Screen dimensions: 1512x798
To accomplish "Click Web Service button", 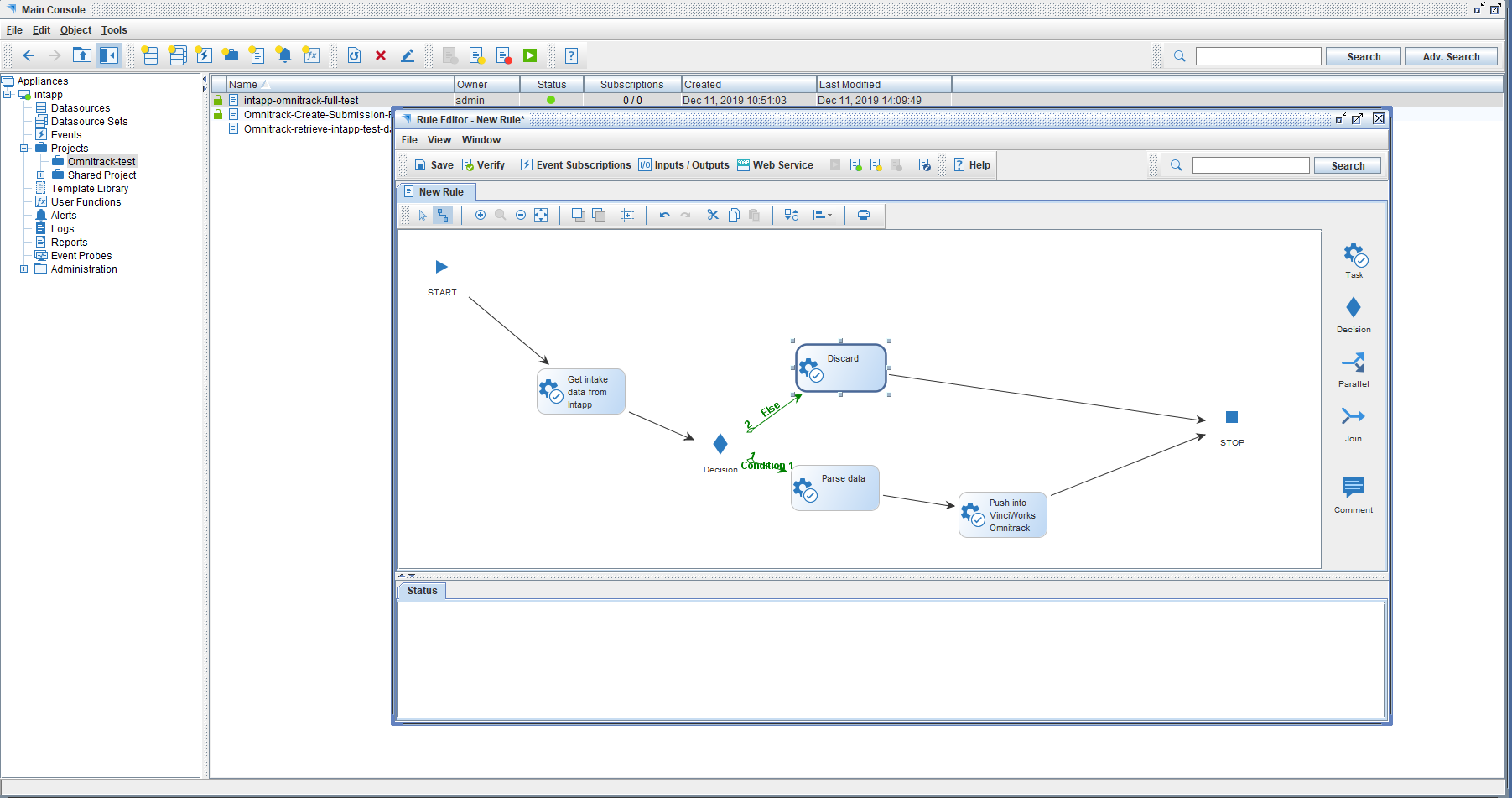I will tap(775, 165).
